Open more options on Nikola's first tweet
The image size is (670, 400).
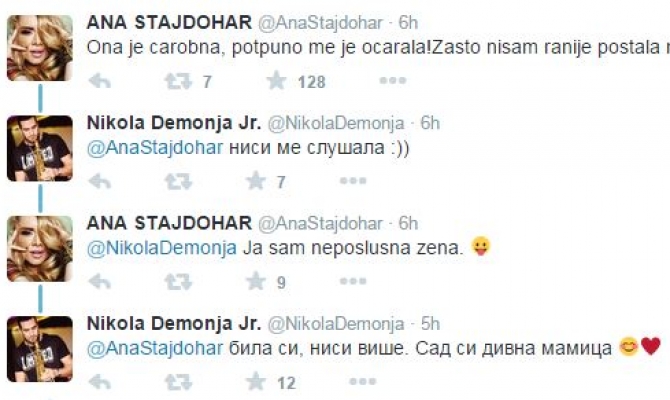click(x=352, y=182)
